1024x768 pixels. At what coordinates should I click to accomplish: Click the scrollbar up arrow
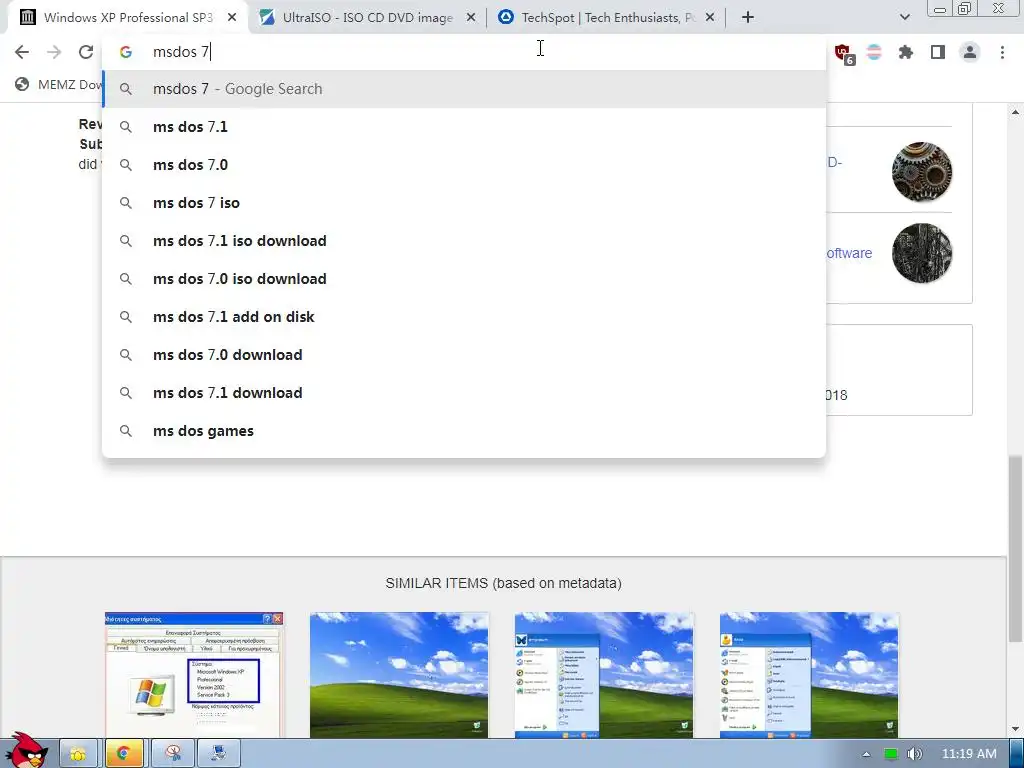[x=1015, y=112]
